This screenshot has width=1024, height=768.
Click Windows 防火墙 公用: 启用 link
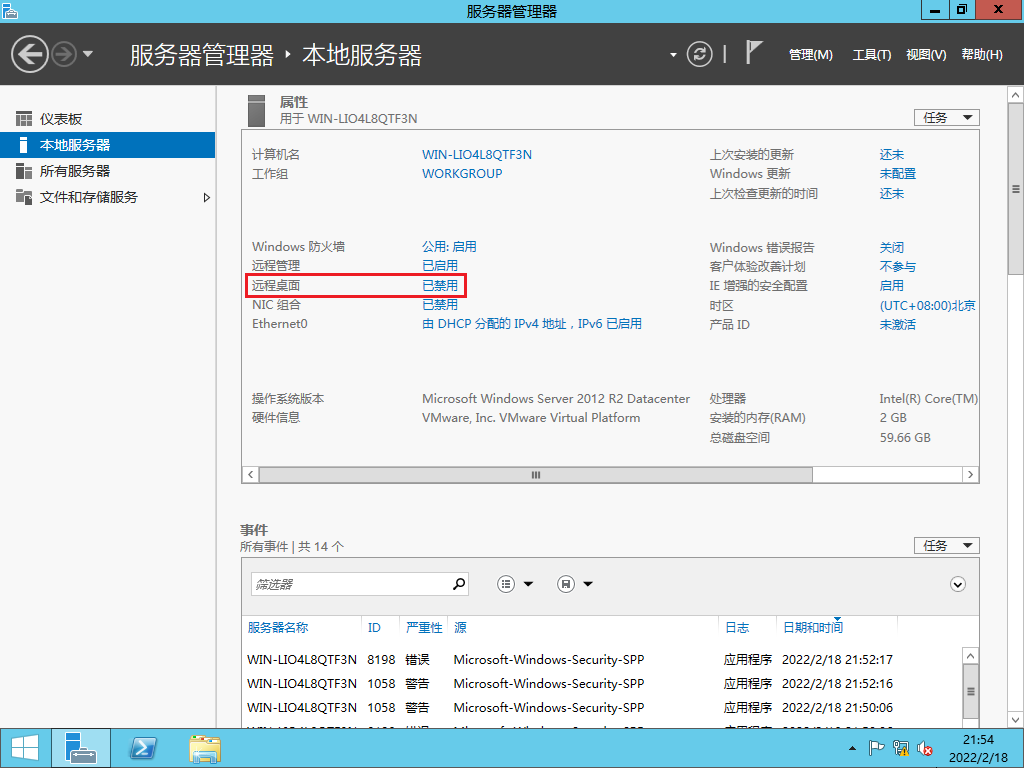click(x=449, y=247)
